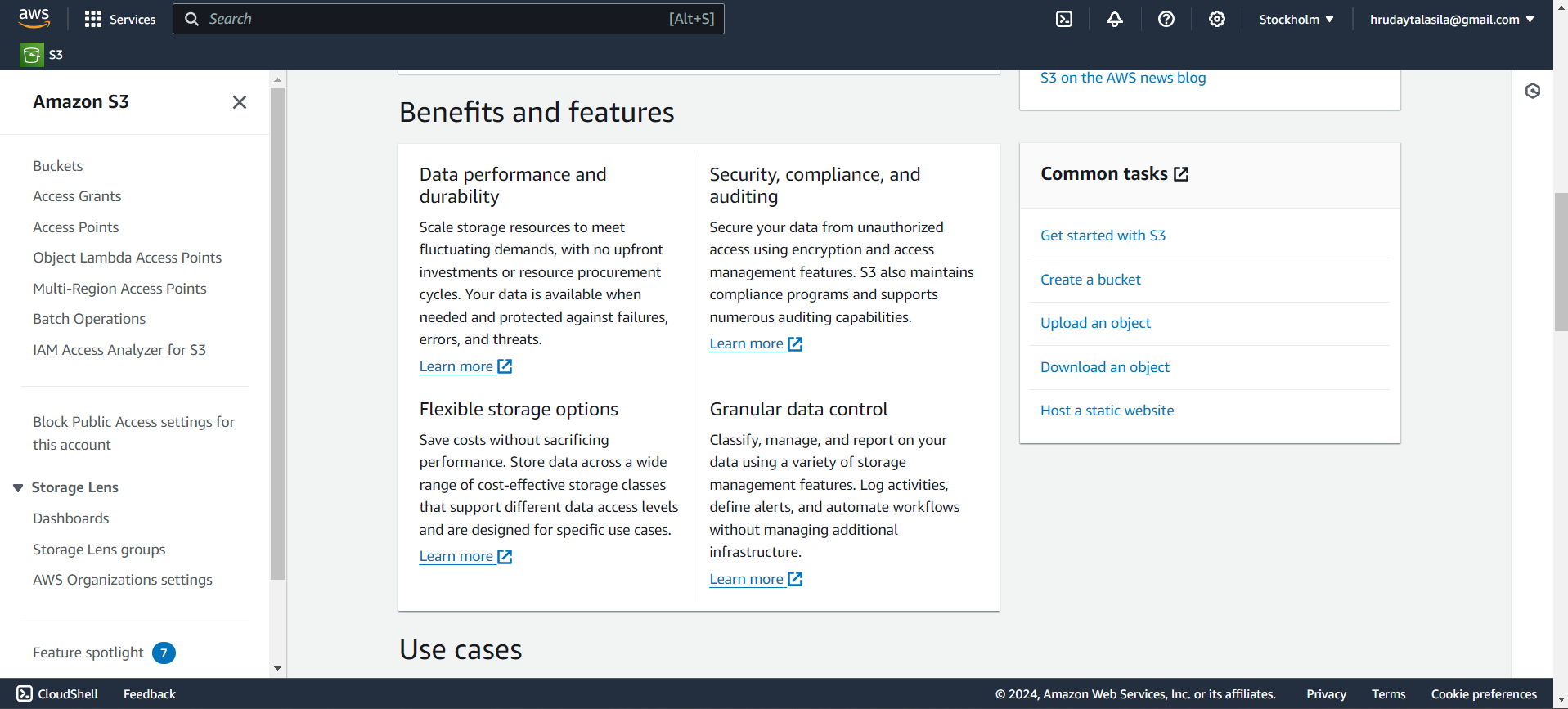
Task: Close the Amazon S3 navigation panel
Action: coord(239,102)
